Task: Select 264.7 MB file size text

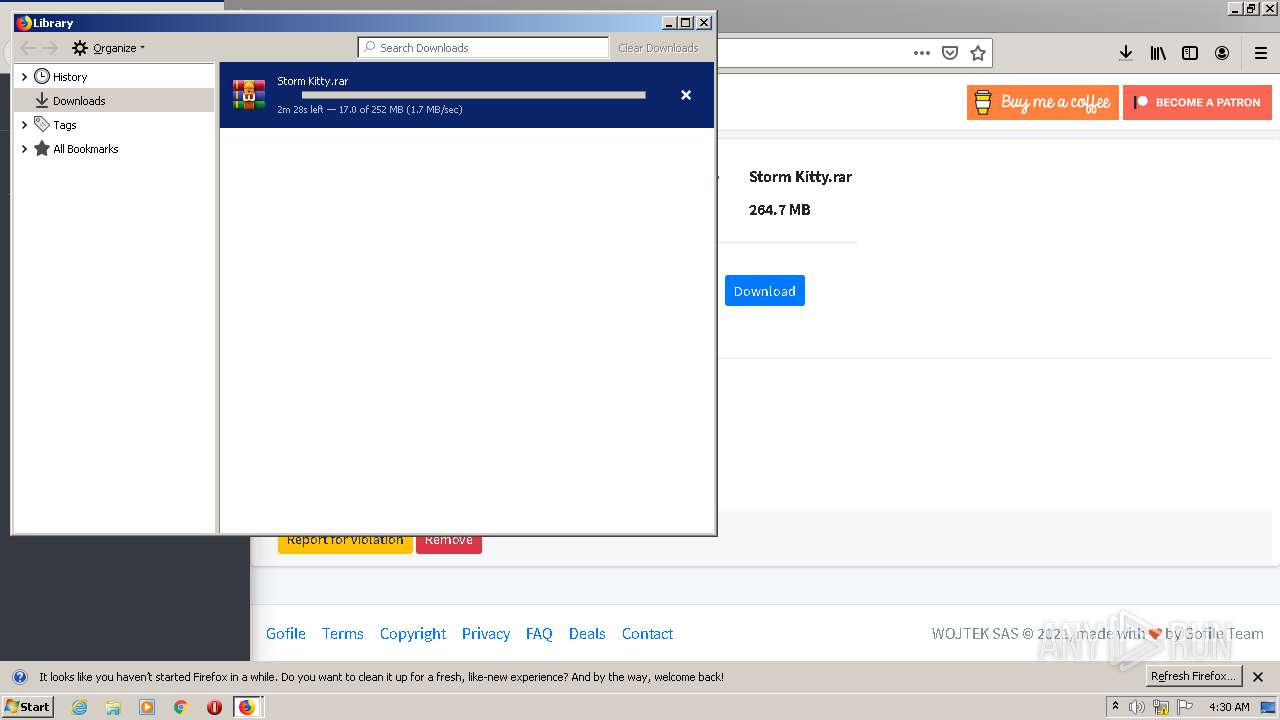Action: 780,210
